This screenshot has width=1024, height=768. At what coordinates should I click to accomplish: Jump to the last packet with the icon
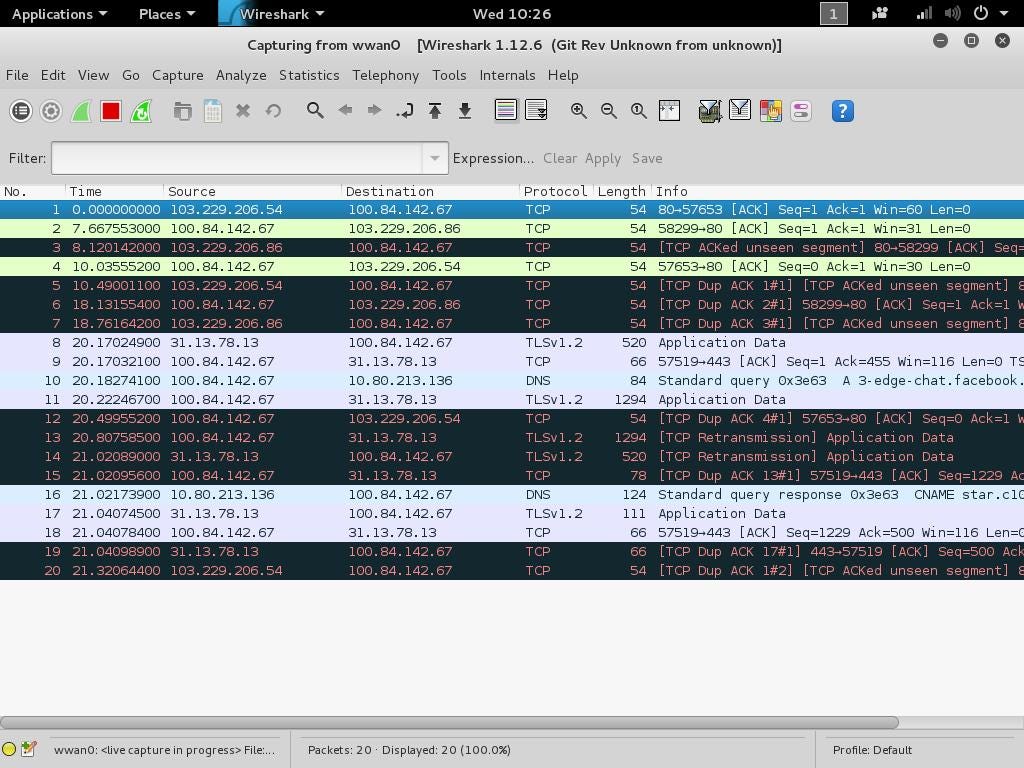[x=465, y=110]
